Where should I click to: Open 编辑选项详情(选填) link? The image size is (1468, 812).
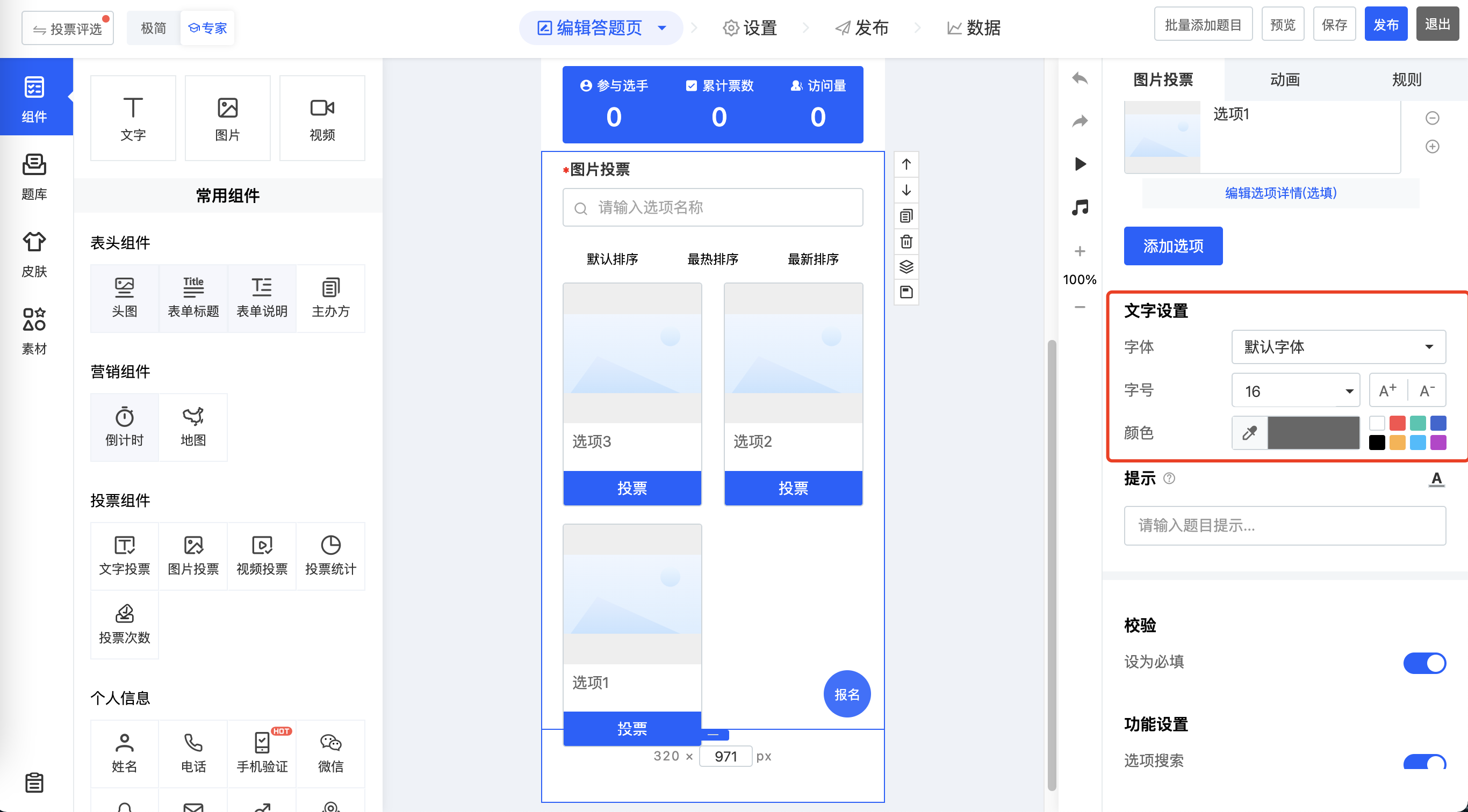pyautogui.click(x=1280, y=193)
